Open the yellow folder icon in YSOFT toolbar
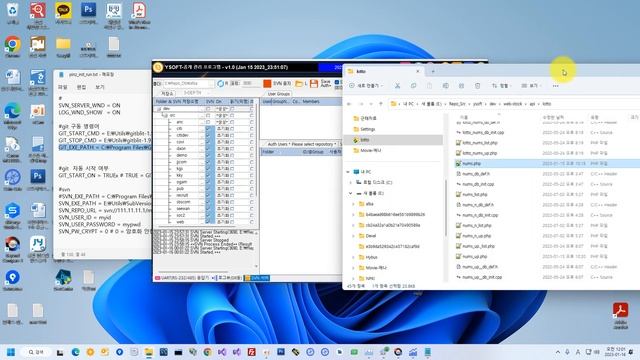 (299, 84)
